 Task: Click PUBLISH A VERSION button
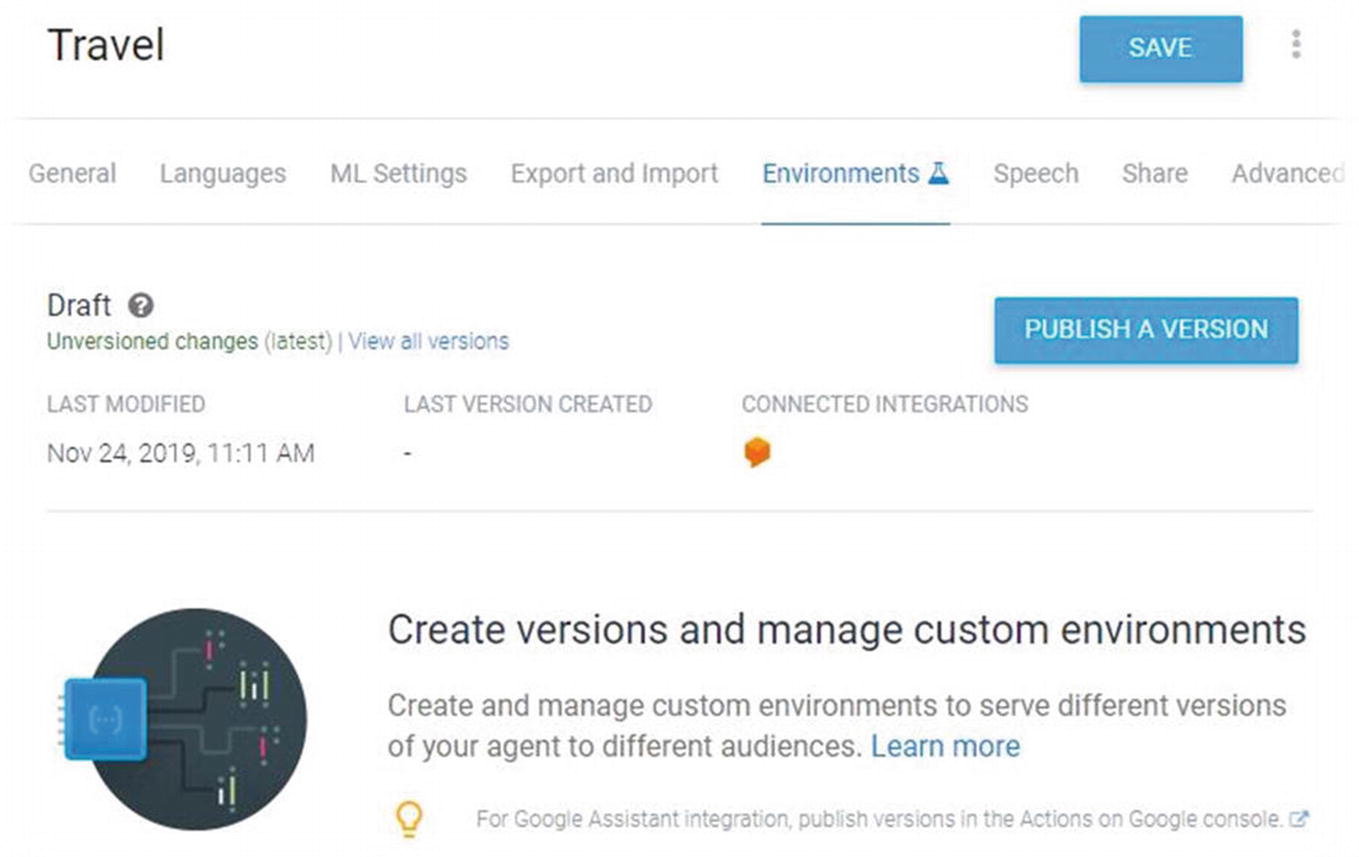(x=1146, y=329)
